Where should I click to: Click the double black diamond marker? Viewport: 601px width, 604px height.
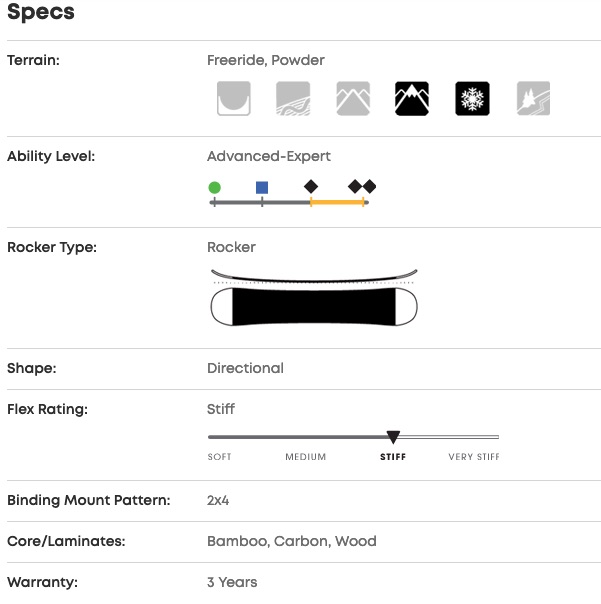[362, 187]
